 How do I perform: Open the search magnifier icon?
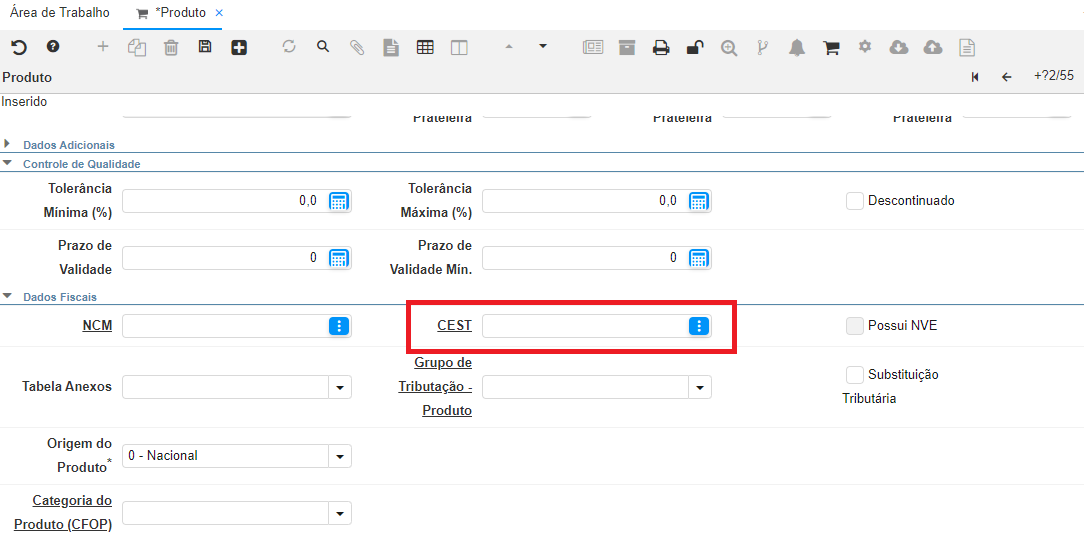click(323, 47)
